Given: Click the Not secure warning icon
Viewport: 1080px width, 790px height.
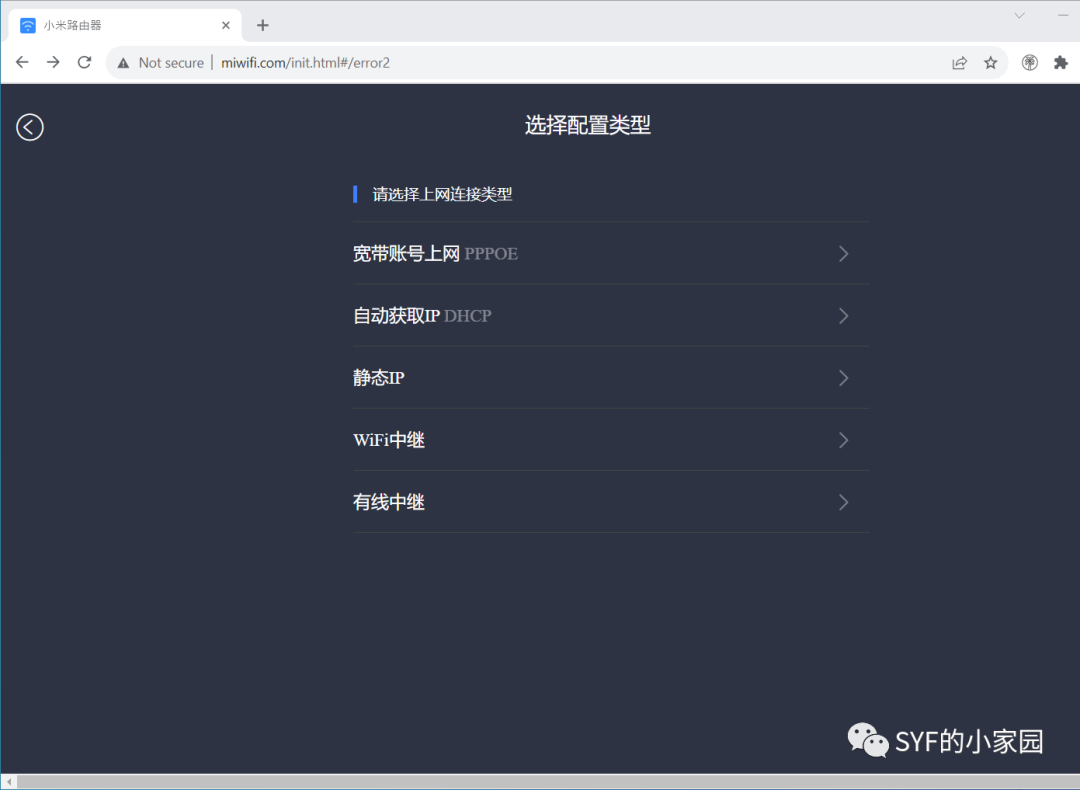Looking at the screenshot, I should tap(124, 62).
